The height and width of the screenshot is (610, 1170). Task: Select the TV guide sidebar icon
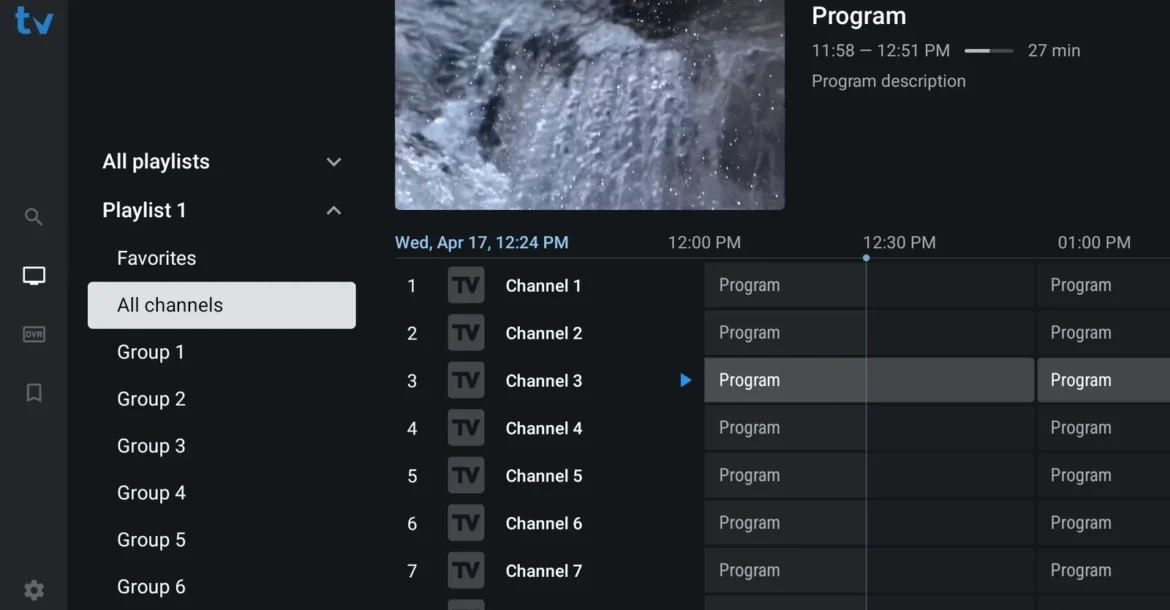click(34, 276)
